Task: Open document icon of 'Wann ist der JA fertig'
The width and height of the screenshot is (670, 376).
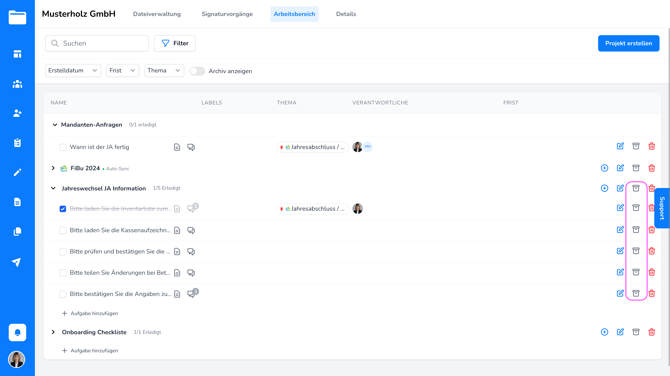Action: (x=177, y=147)
